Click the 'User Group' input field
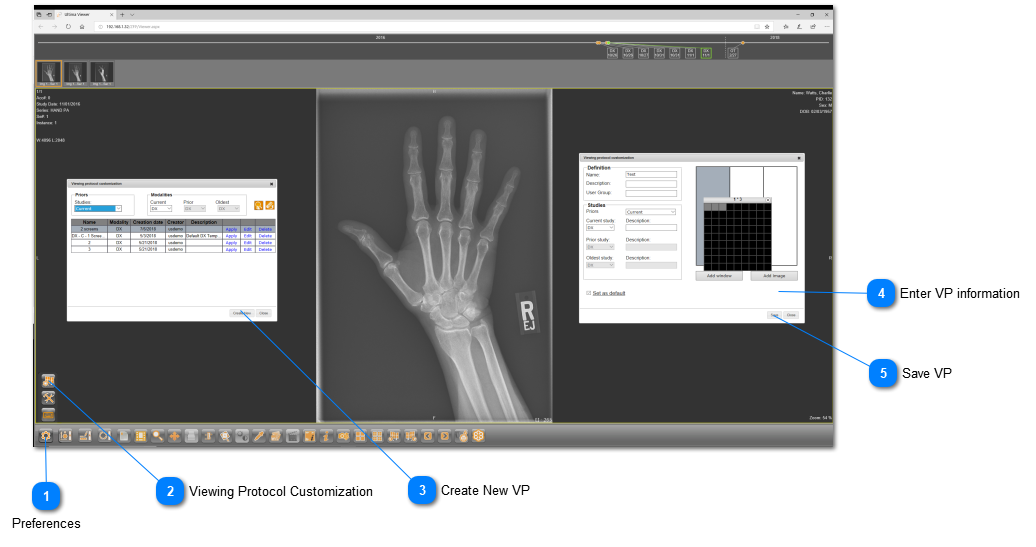This screenshot has width=1036, height=547. click(x=651, y=194)
